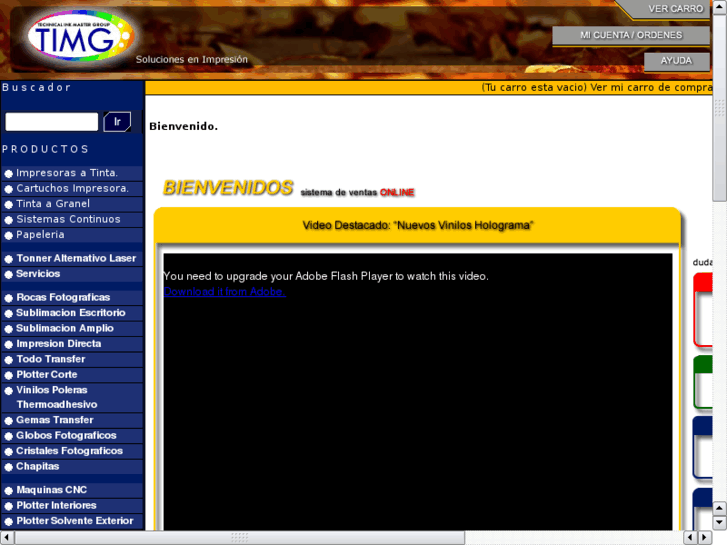Image resolution: width=727 pixels, height=545 pixels.
Task: Open Gemas Transfer category
Action: click(55, 420)
